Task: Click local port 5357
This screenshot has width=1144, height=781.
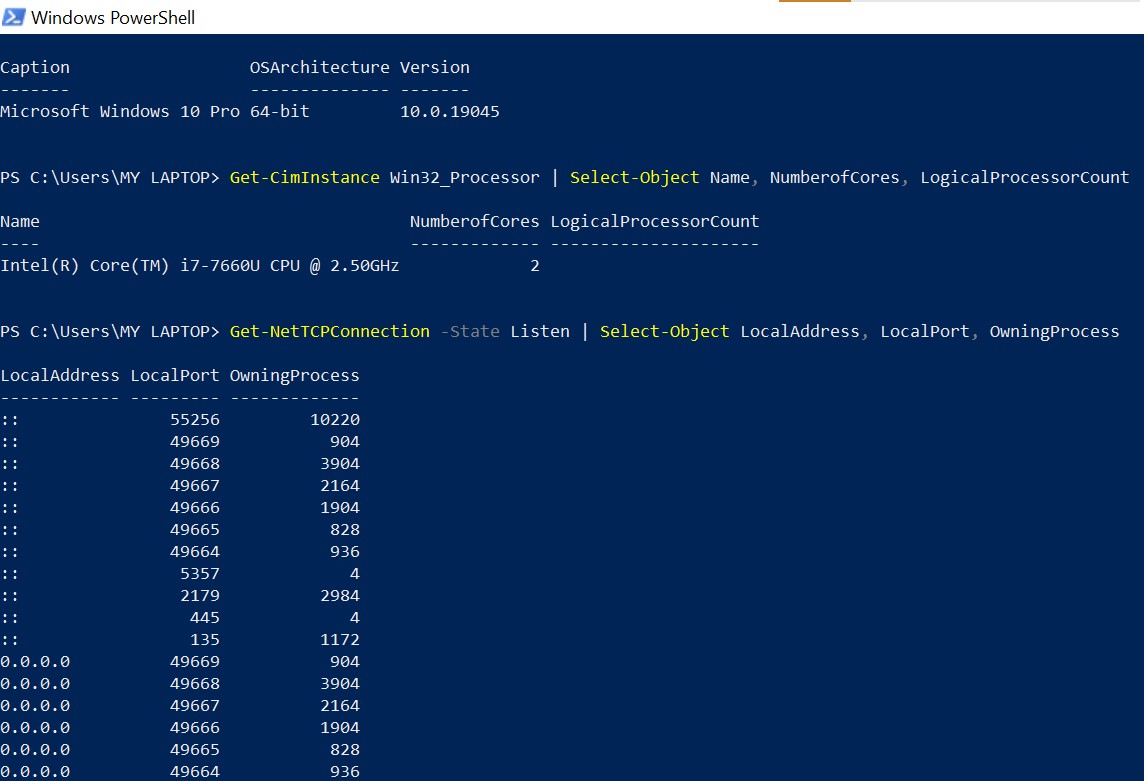Action: pyautogui.click(x=200, y=574)
